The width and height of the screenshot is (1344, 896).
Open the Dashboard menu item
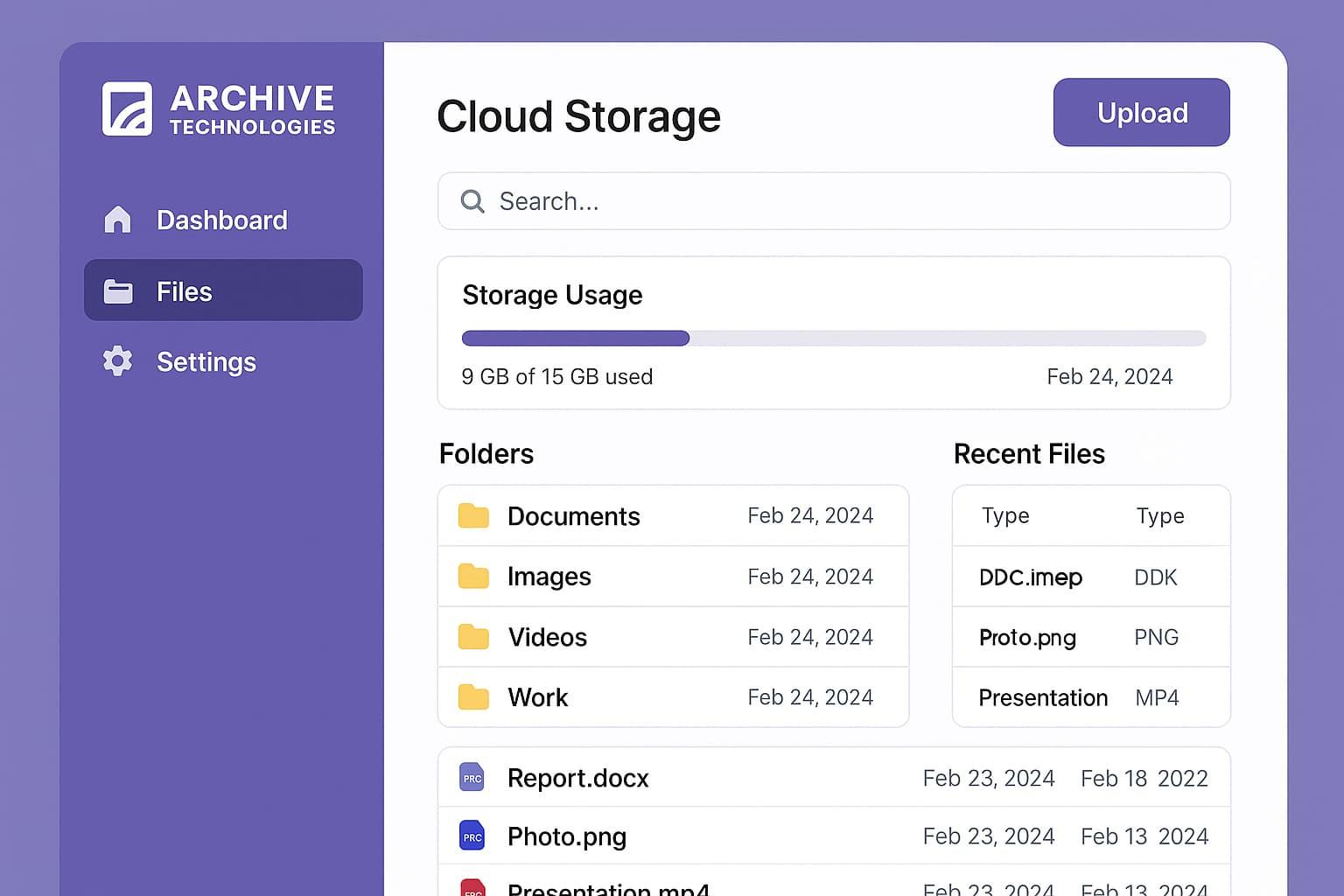[221, 220]
